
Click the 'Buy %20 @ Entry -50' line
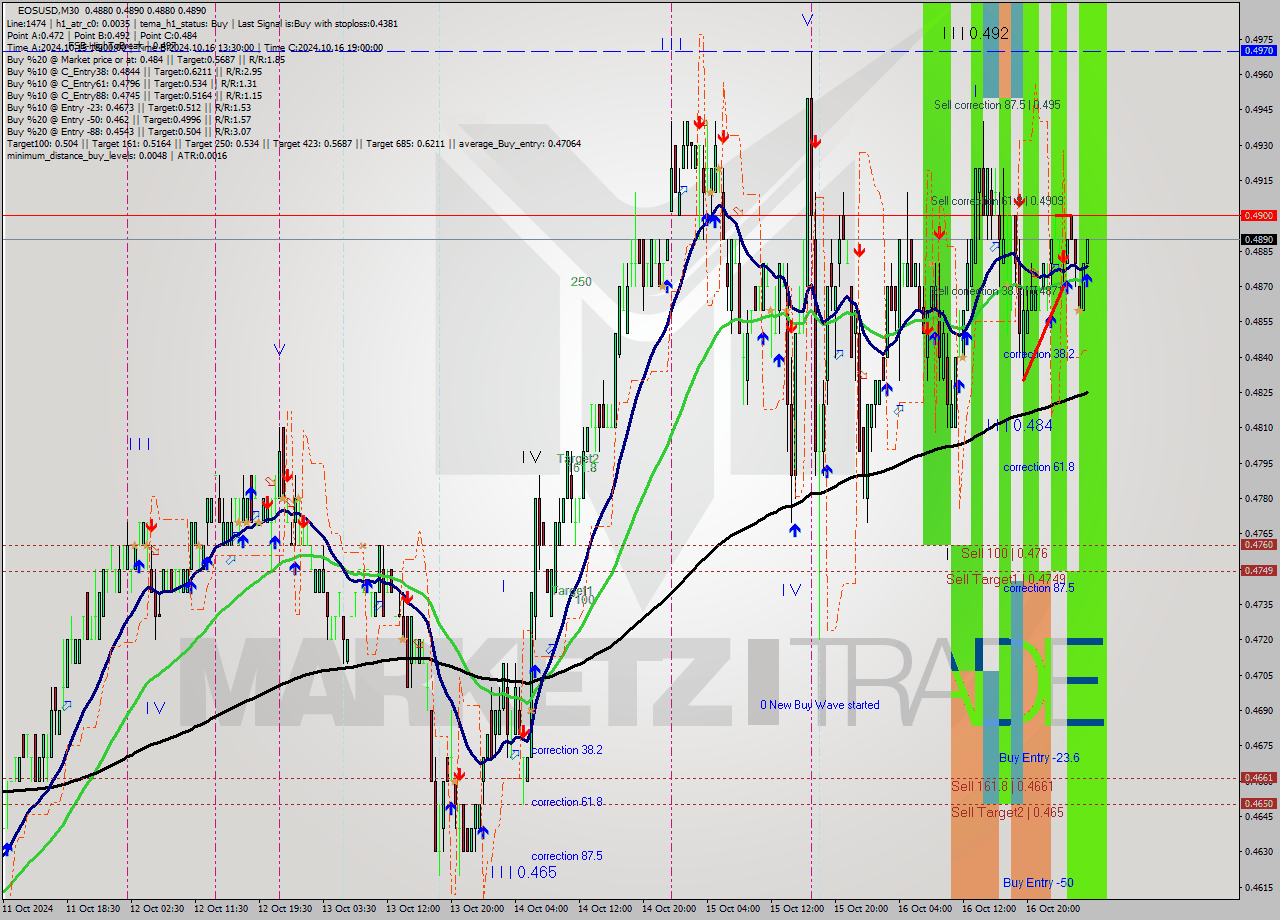coord(129,120)
